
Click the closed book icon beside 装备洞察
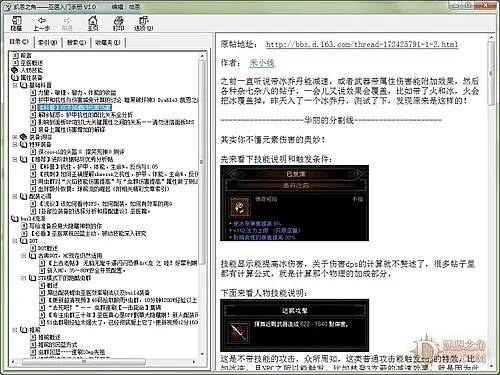[24, 137]
